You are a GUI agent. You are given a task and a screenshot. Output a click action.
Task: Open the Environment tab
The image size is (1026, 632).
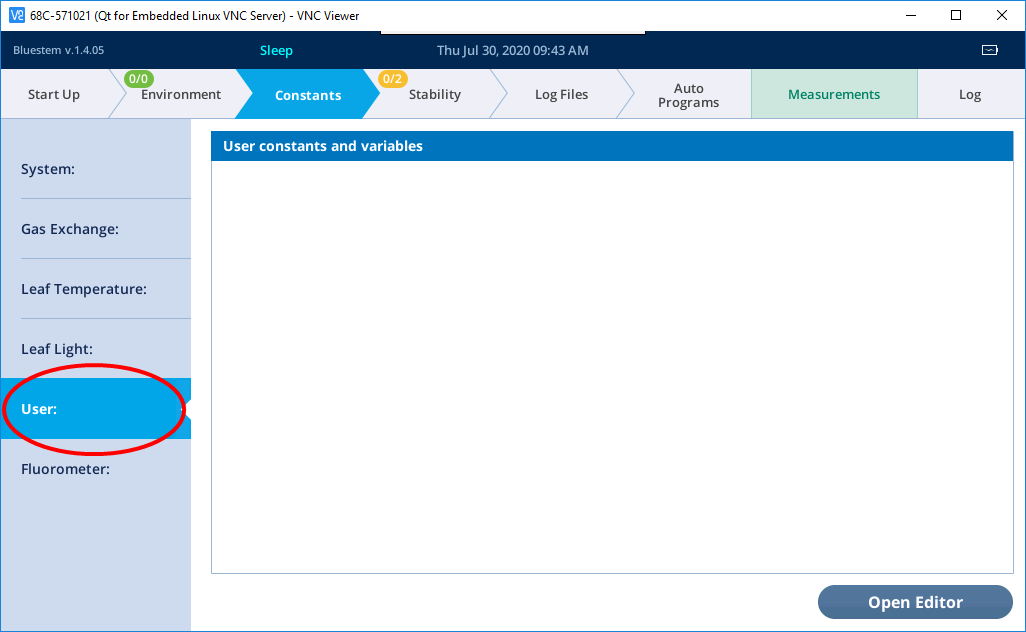181,95
